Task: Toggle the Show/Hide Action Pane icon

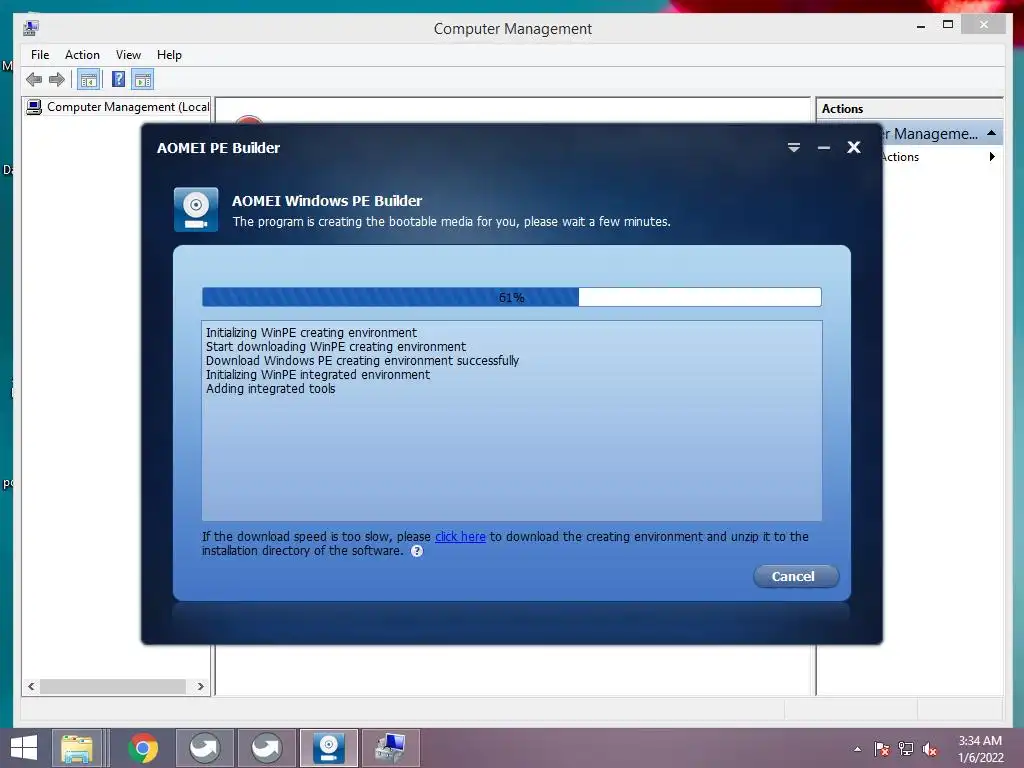Action: tap(142, 80)
